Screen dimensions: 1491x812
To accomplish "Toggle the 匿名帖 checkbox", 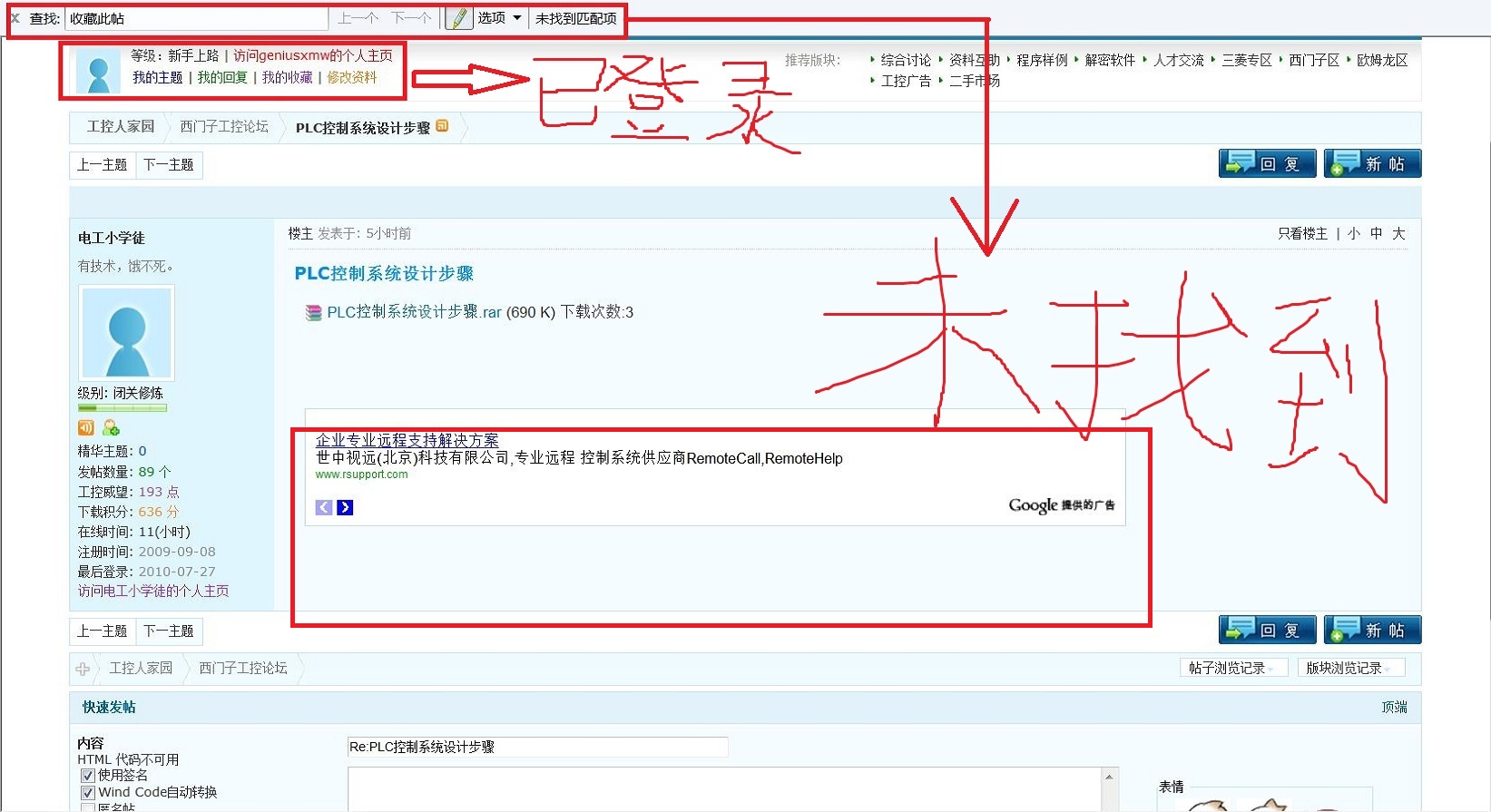I will point(88,807).
